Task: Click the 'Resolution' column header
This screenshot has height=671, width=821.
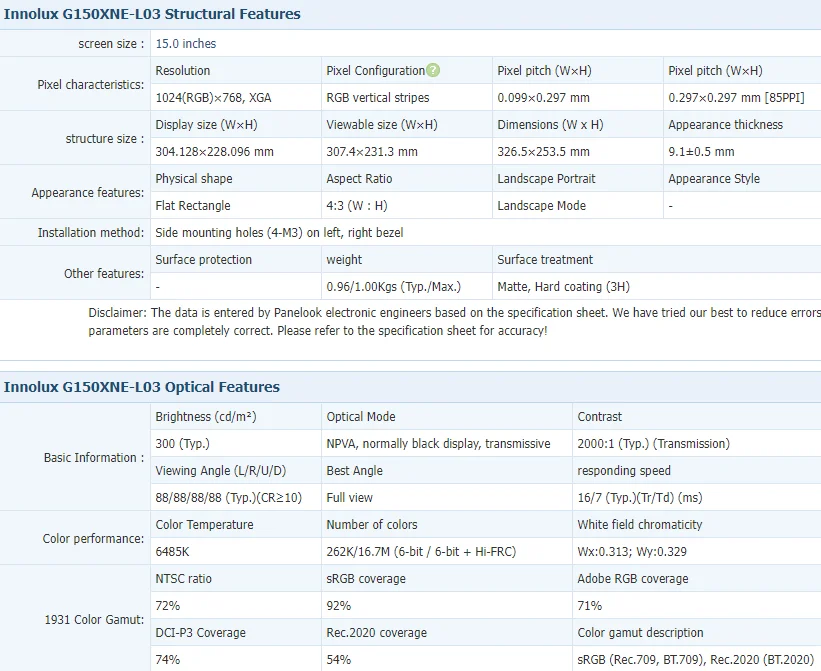Action: (x=183, y=71)
